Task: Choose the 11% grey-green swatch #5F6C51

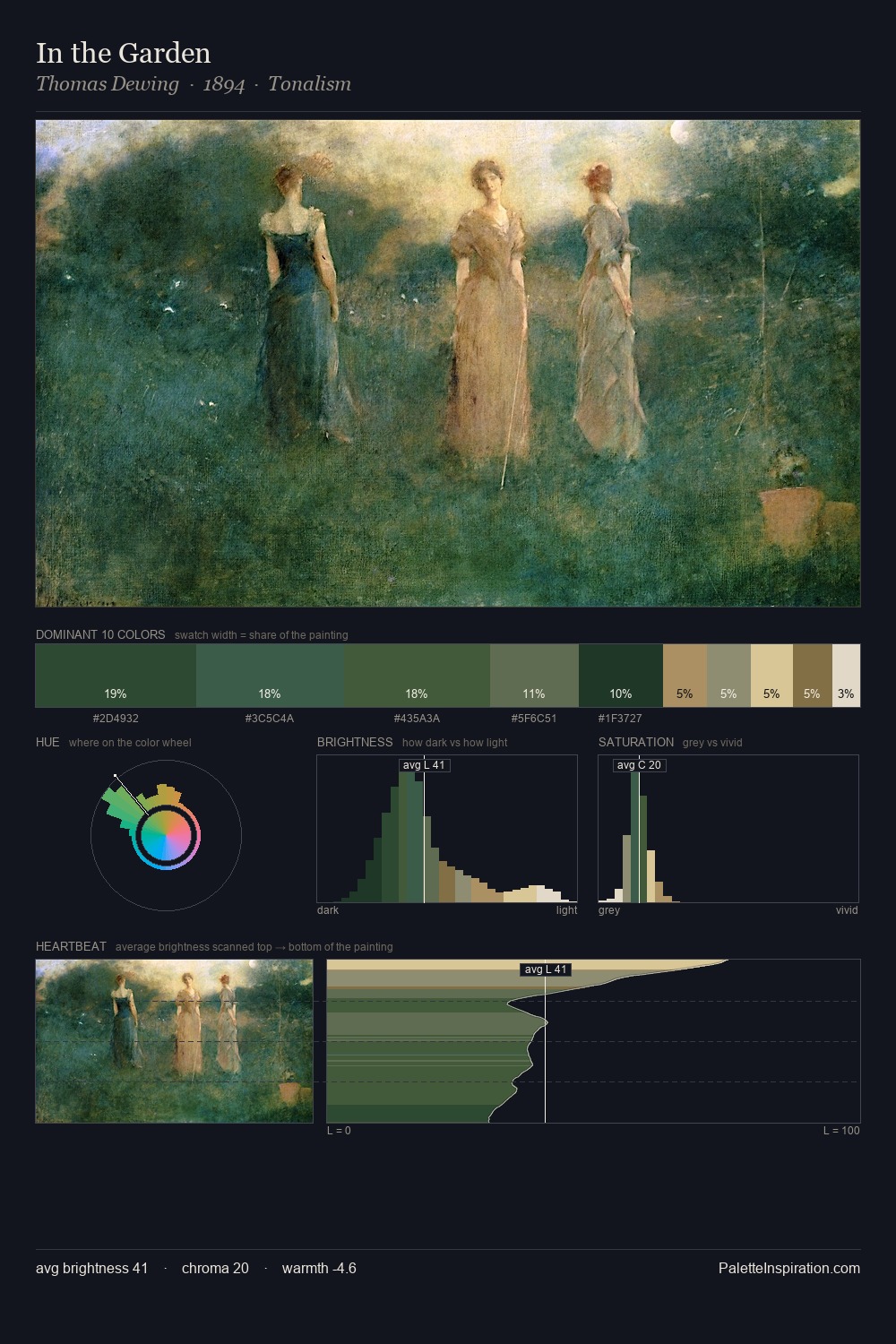Action: tap(534, 676)
